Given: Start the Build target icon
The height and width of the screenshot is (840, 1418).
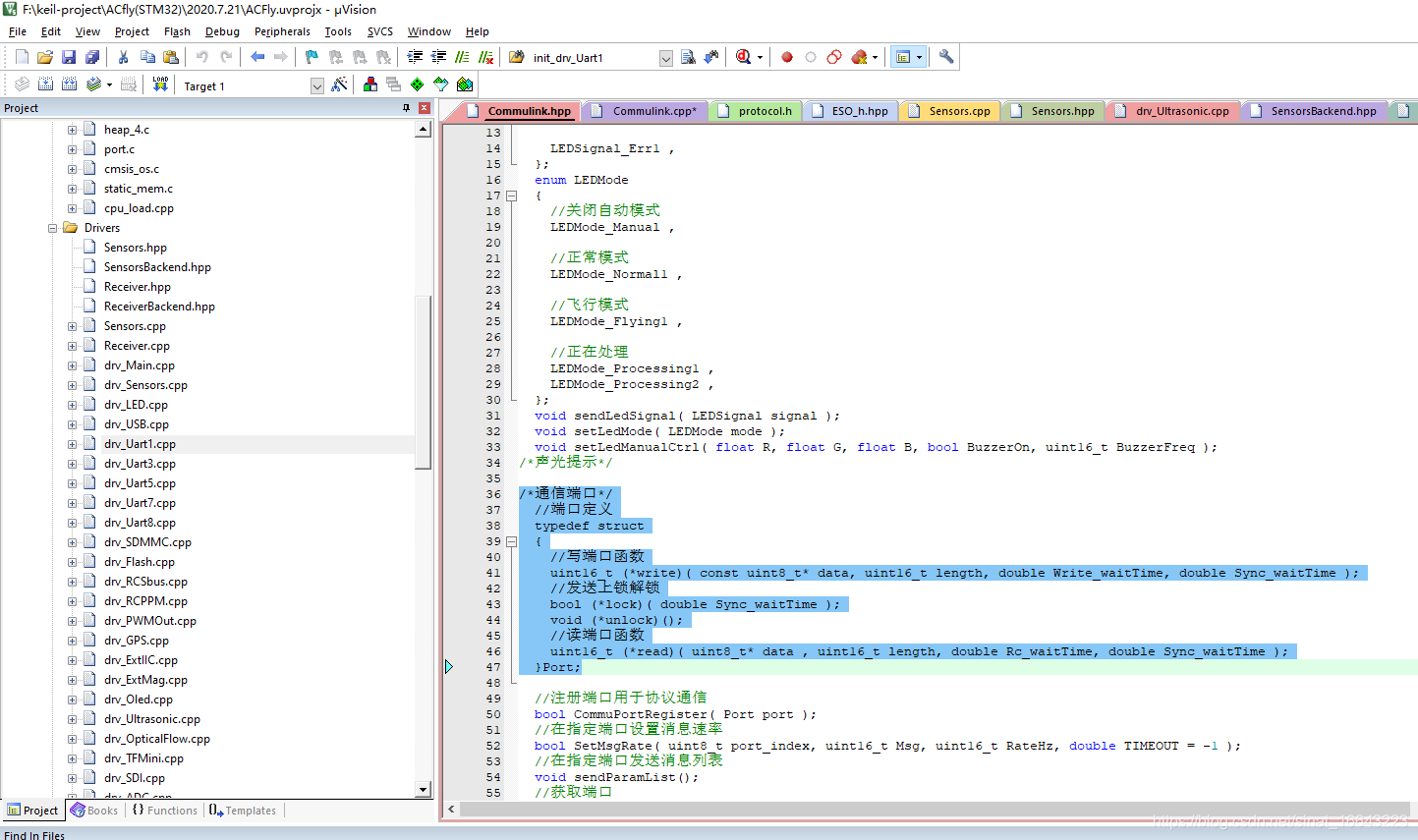Looking at the screenshot, I should point(46,85).
